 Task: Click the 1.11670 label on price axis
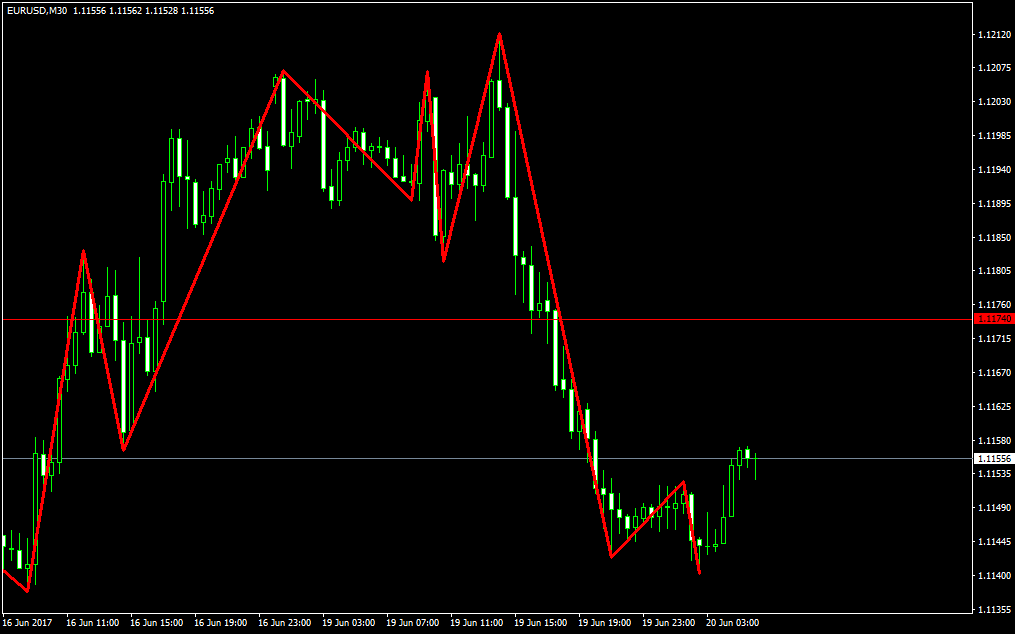pos(992,373)
